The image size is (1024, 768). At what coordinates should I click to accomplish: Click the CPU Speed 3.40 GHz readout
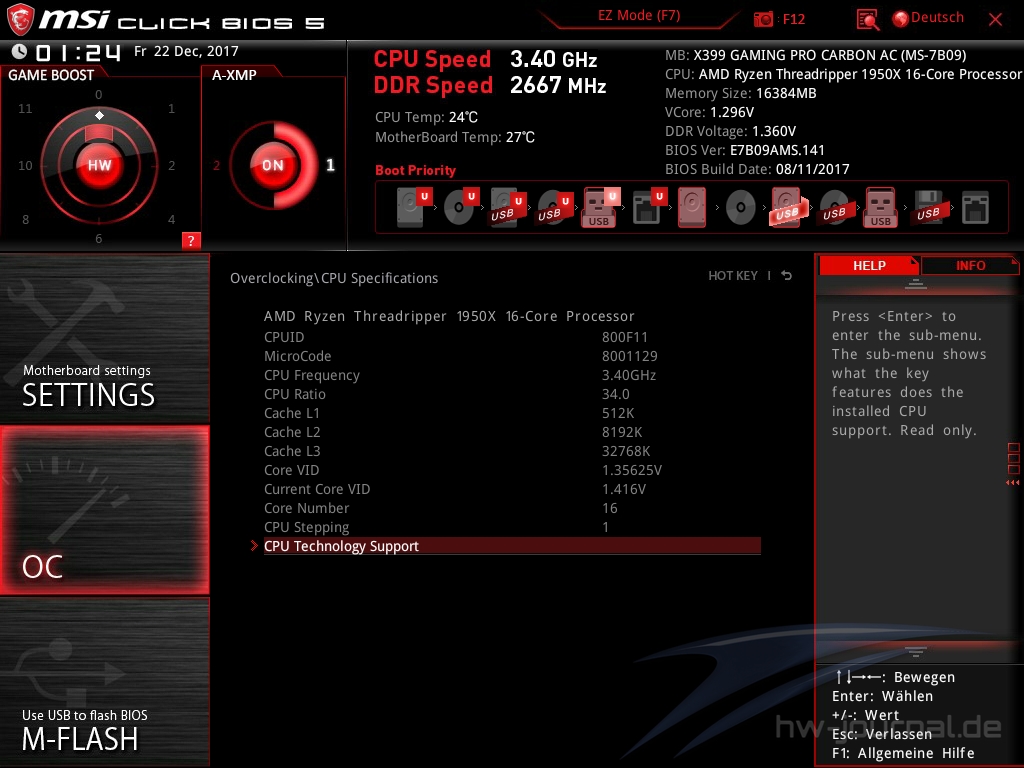pyautogui.click(x=485, y=59)
